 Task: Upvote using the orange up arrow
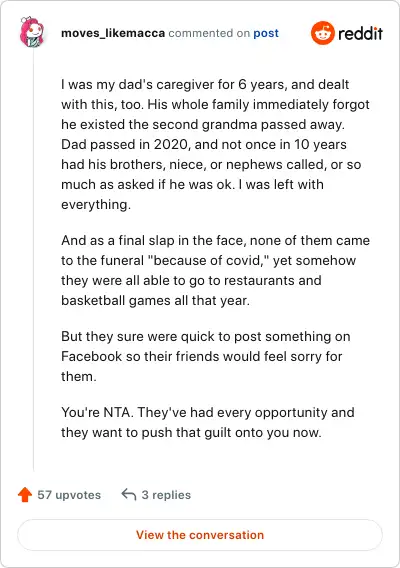point(25,494)
